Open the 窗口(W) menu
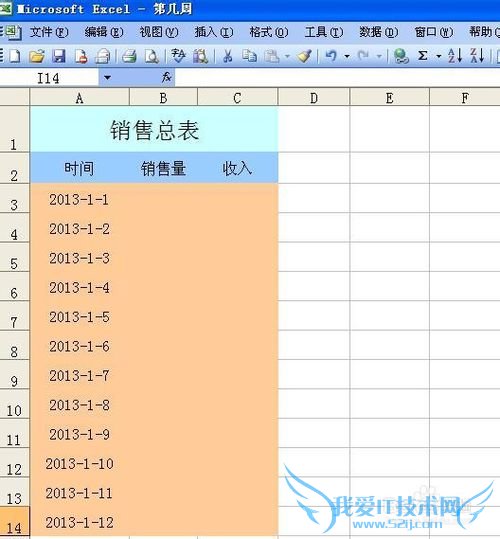This screenshot has height=539, width=500. click(x=434, y=32)
